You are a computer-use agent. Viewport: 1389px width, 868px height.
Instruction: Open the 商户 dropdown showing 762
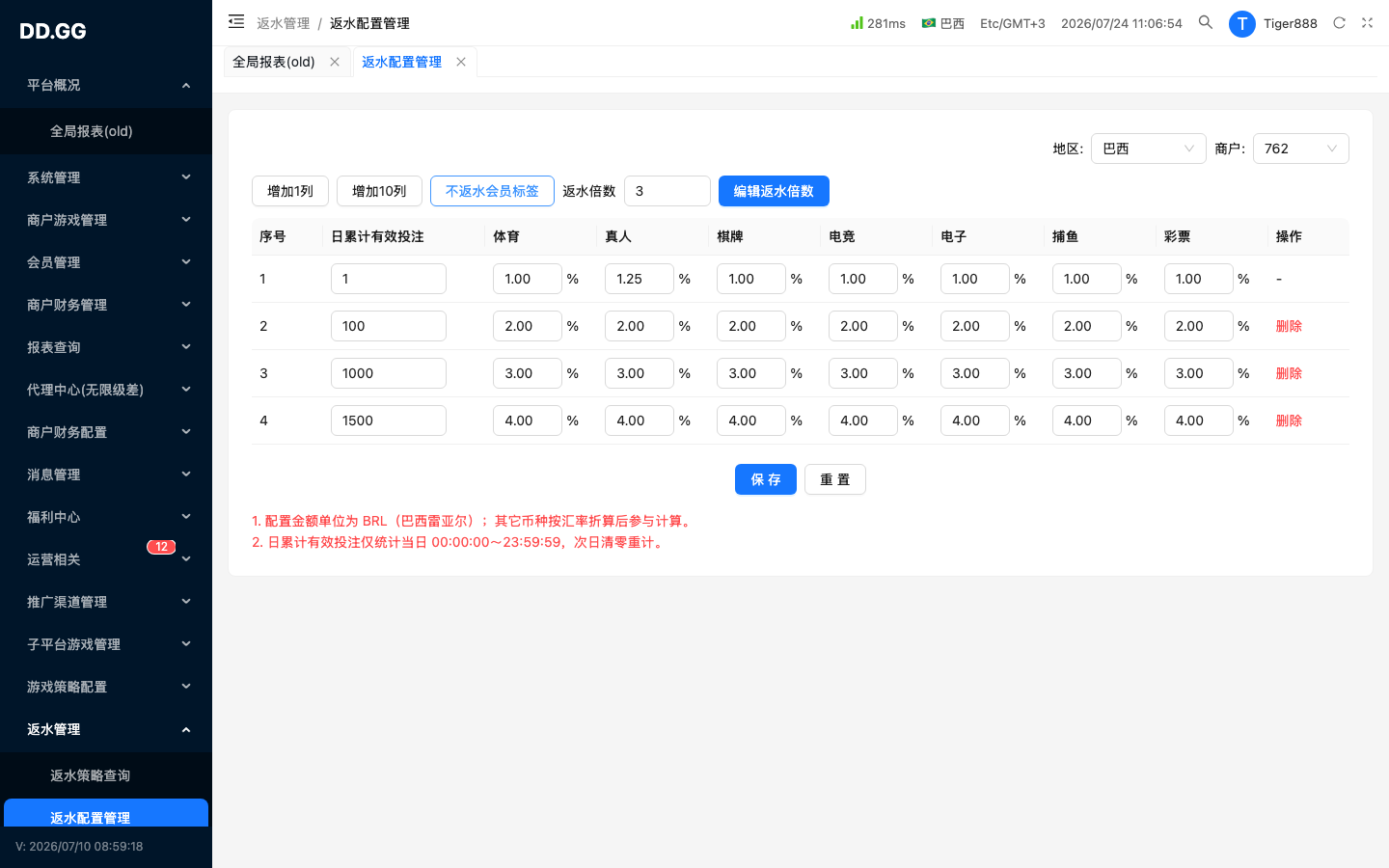point(1300,149)
